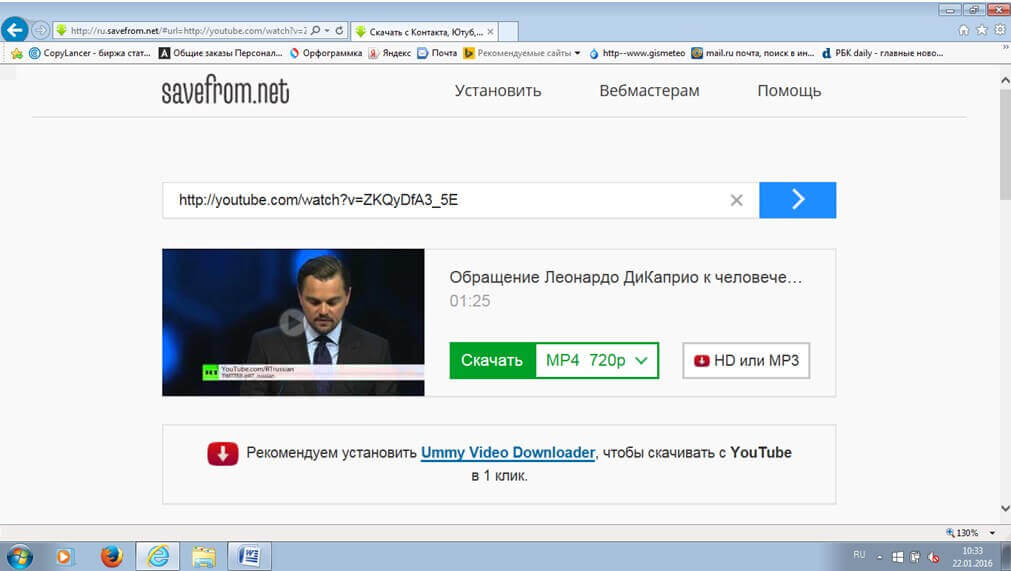Viewport: 1011px width, 571px height.
Task: Click the DiCaprio video thumbnail
Action: [x=292, y=322]
